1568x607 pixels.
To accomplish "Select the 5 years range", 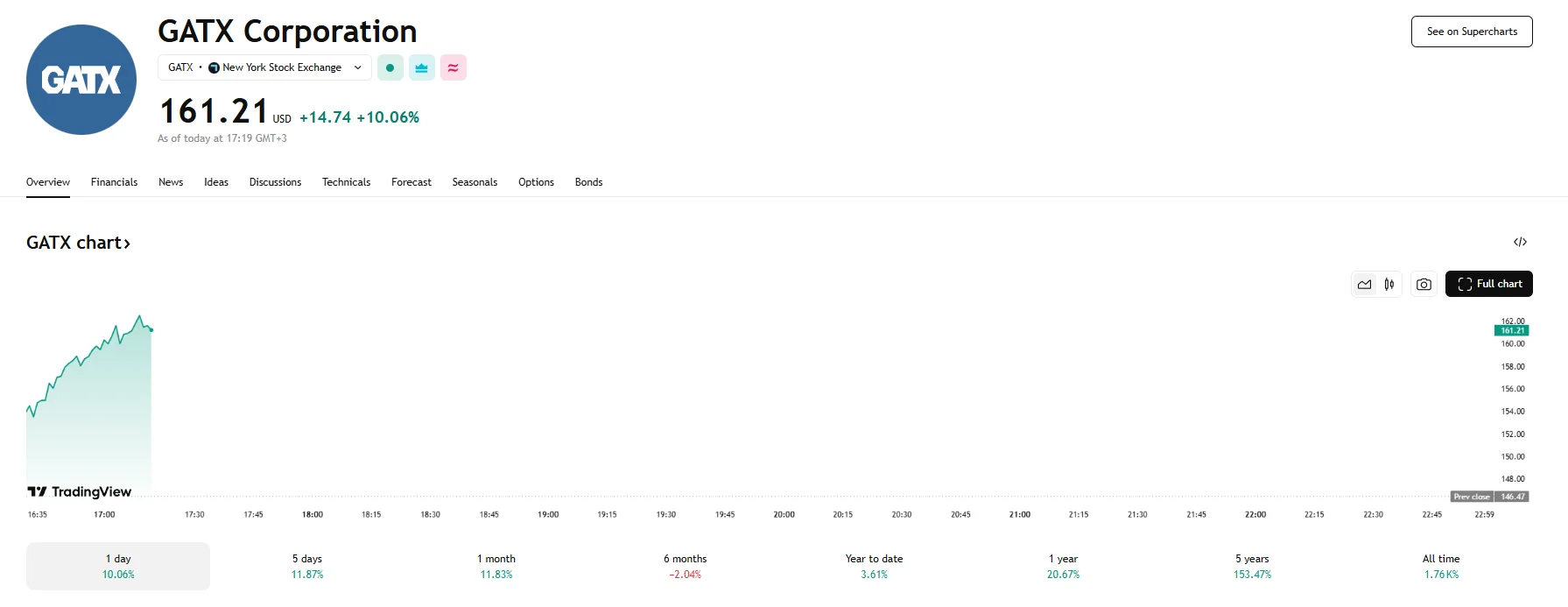I will click(1253, 566).
